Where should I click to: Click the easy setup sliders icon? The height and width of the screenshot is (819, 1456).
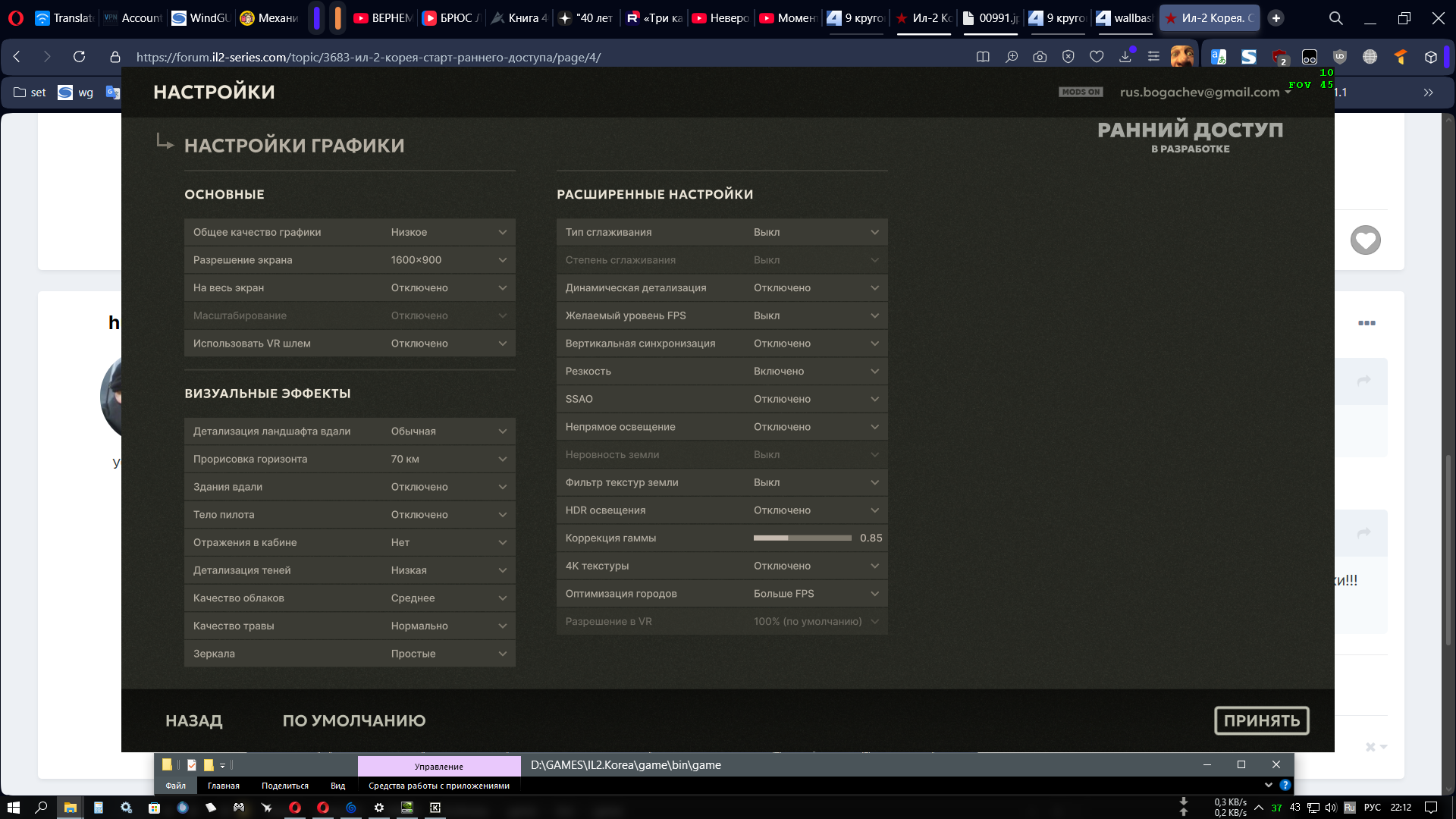click(x=1153, y=57)
